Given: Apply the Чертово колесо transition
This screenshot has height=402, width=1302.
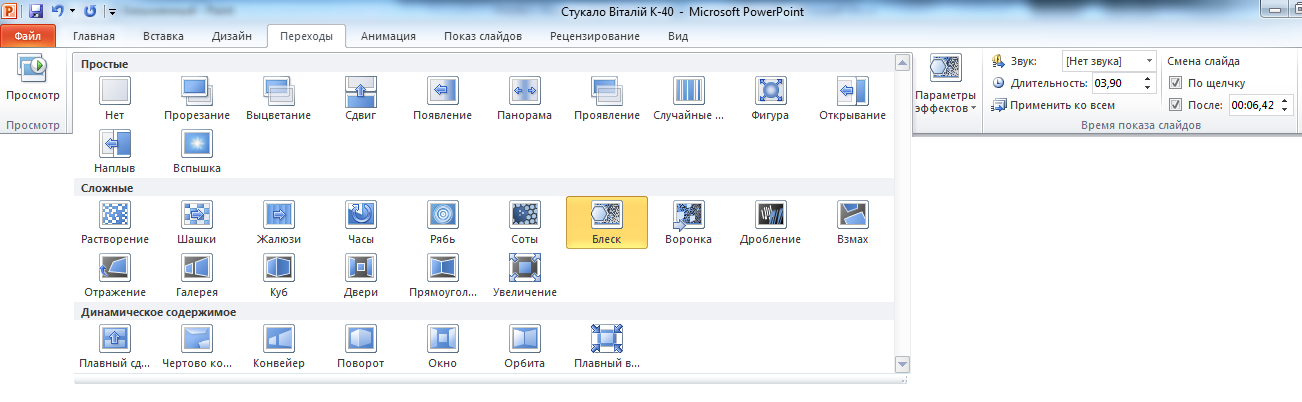Looking at the screenshot, I should click(197, 346).
